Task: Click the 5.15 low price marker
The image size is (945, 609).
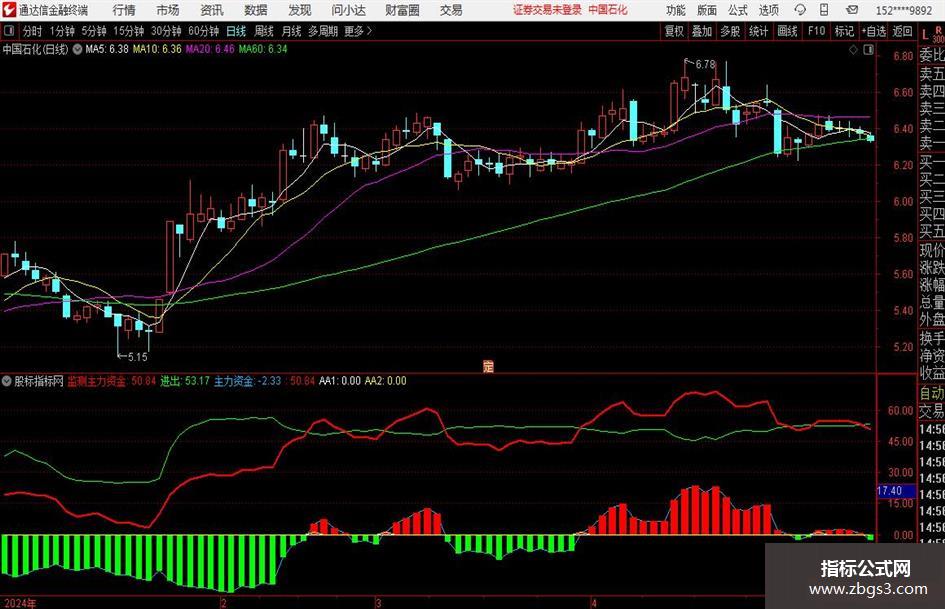Action: click(x=137, y=357)
